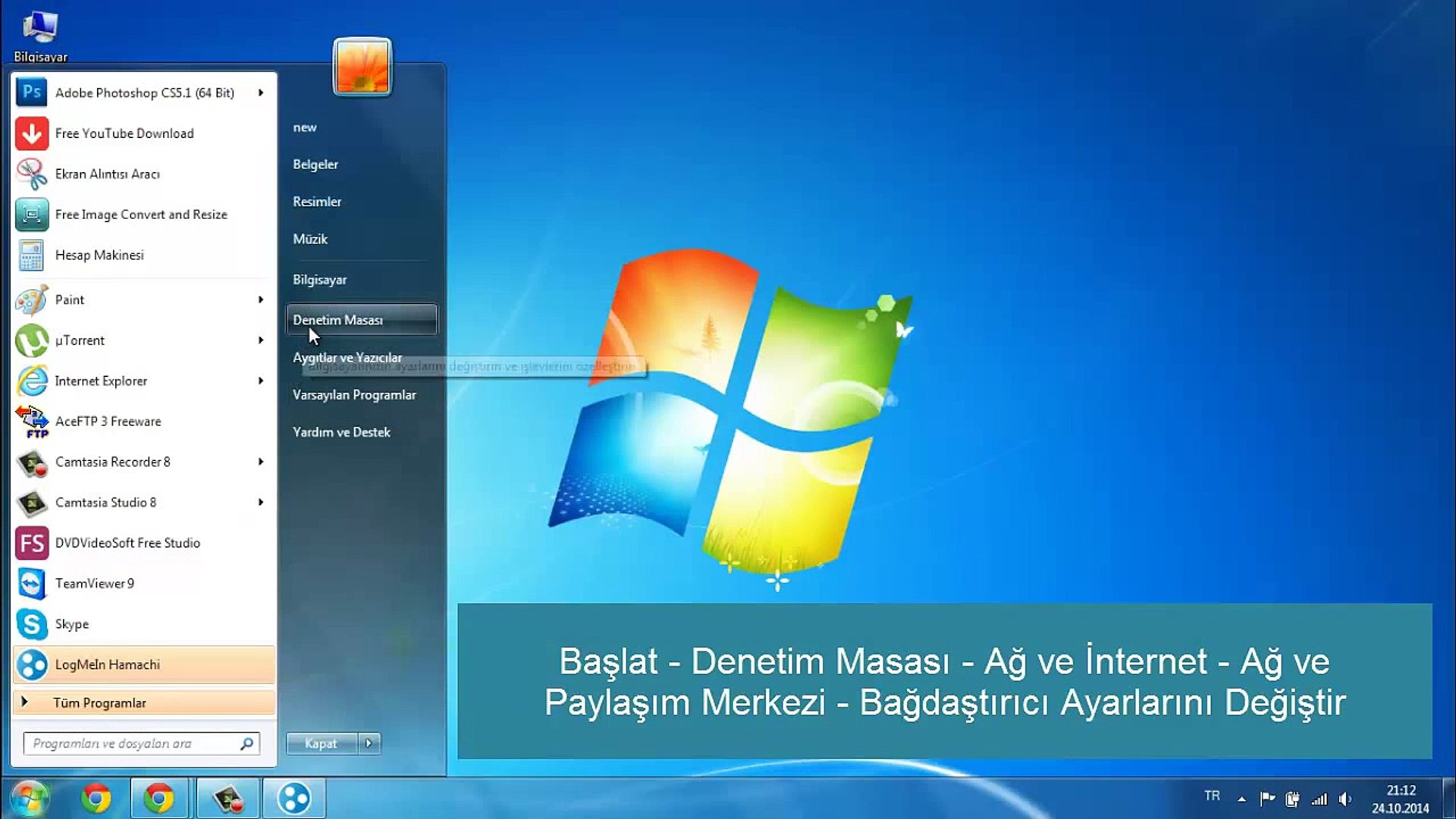Show hidden tray icons arrow
Image resolution: width=1456 pixels, height=819 pixels.
click(x=1241, y=799)
